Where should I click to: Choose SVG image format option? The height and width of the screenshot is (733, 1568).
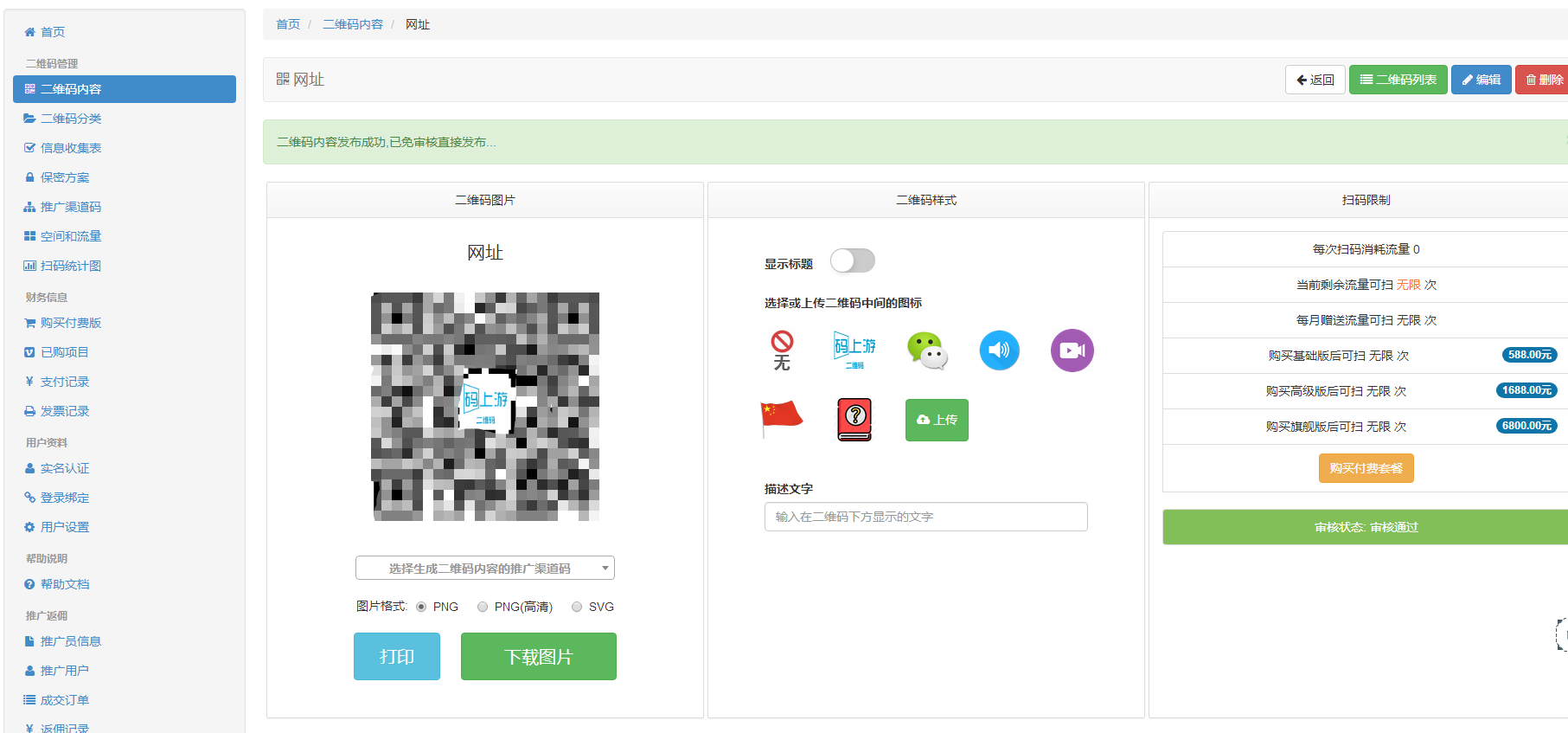577,607
